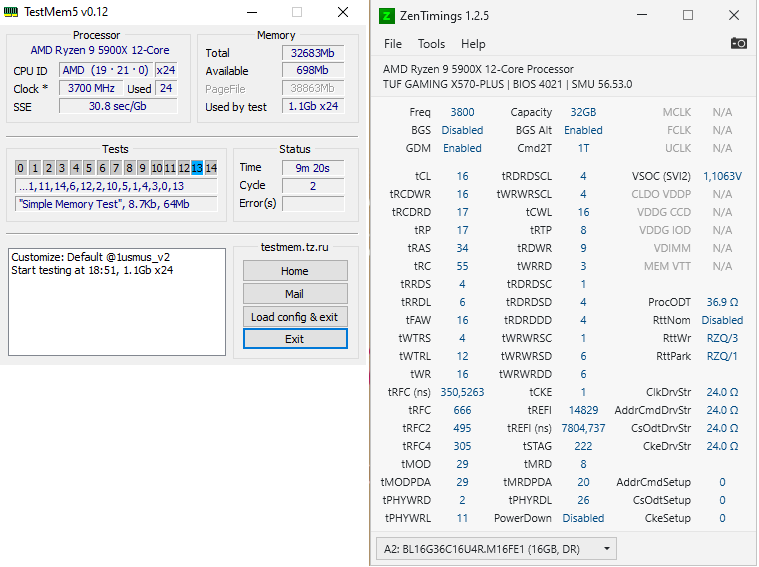The image size is (759, 567).
Task: Open the File menu in ZenTimings
Action: click(393, 44)
